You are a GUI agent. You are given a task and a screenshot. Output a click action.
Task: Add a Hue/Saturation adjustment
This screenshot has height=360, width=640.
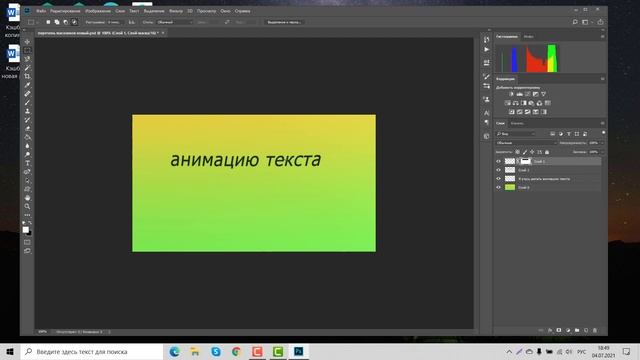508,103
